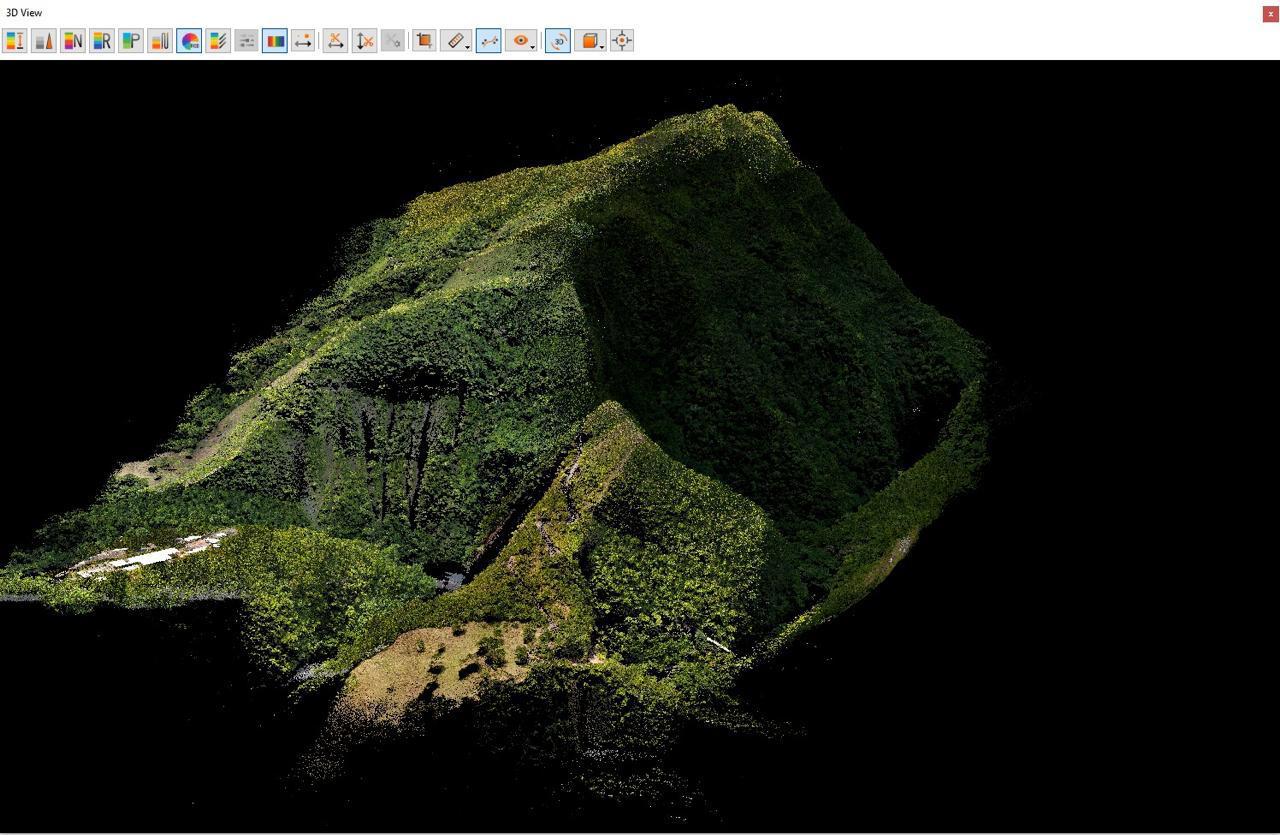Toggle the polyline profile tool
Screen dimensions: 1280x835
click(x=489, y=41)
